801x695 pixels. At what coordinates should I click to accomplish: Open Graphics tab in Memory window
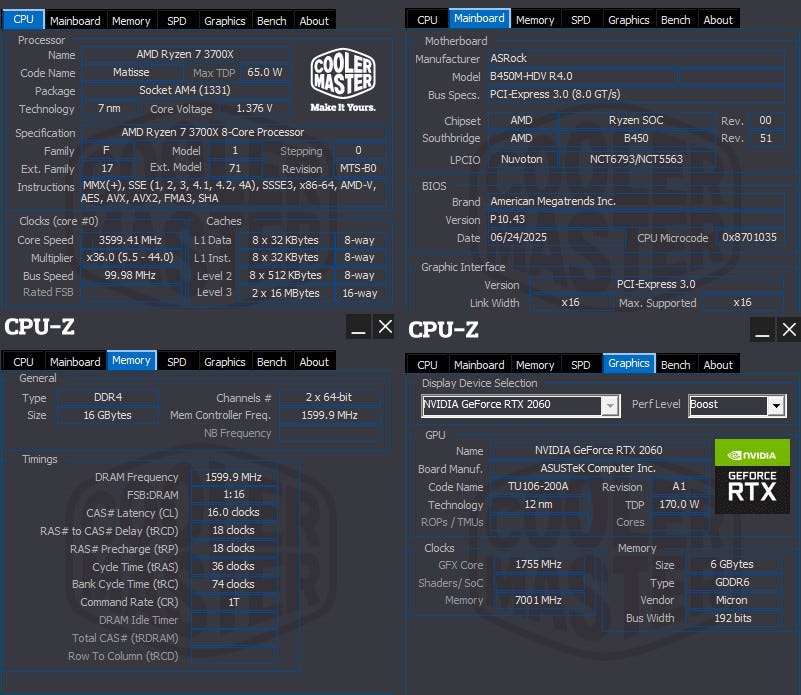coord(225,362)
